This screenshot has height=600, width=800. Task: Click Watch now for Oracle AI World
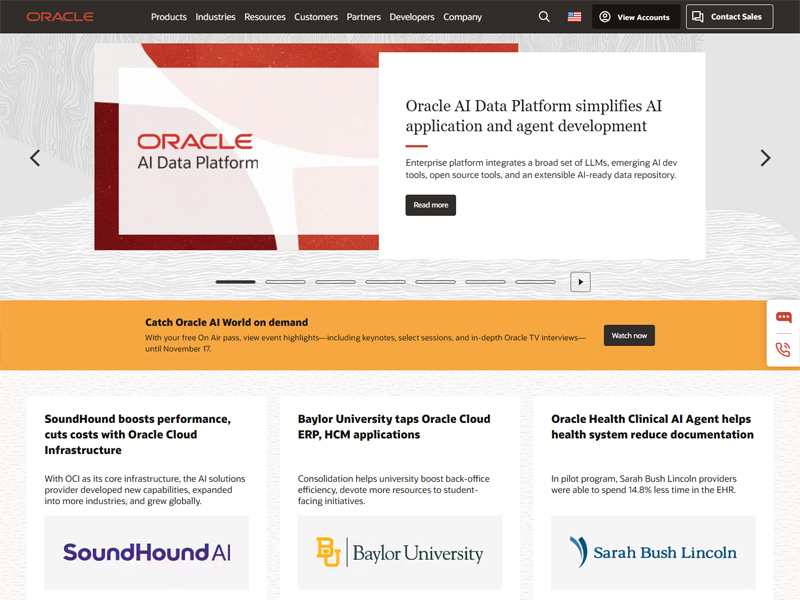tap(629, 335)
